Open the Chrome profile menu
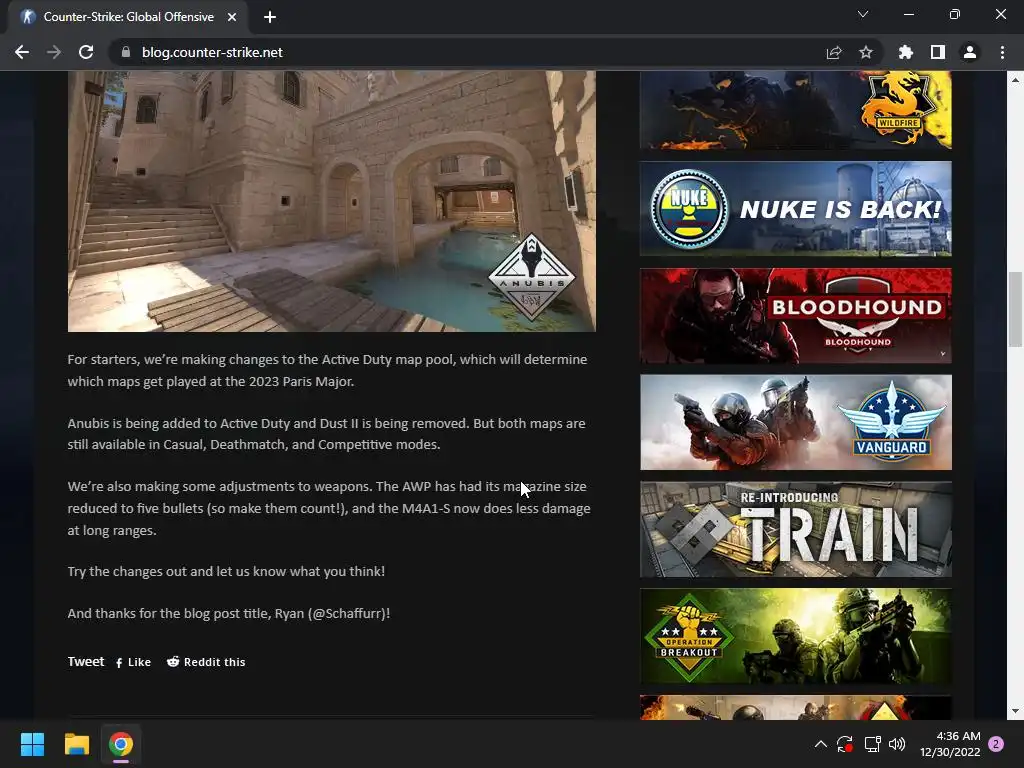 click(970, 52)
